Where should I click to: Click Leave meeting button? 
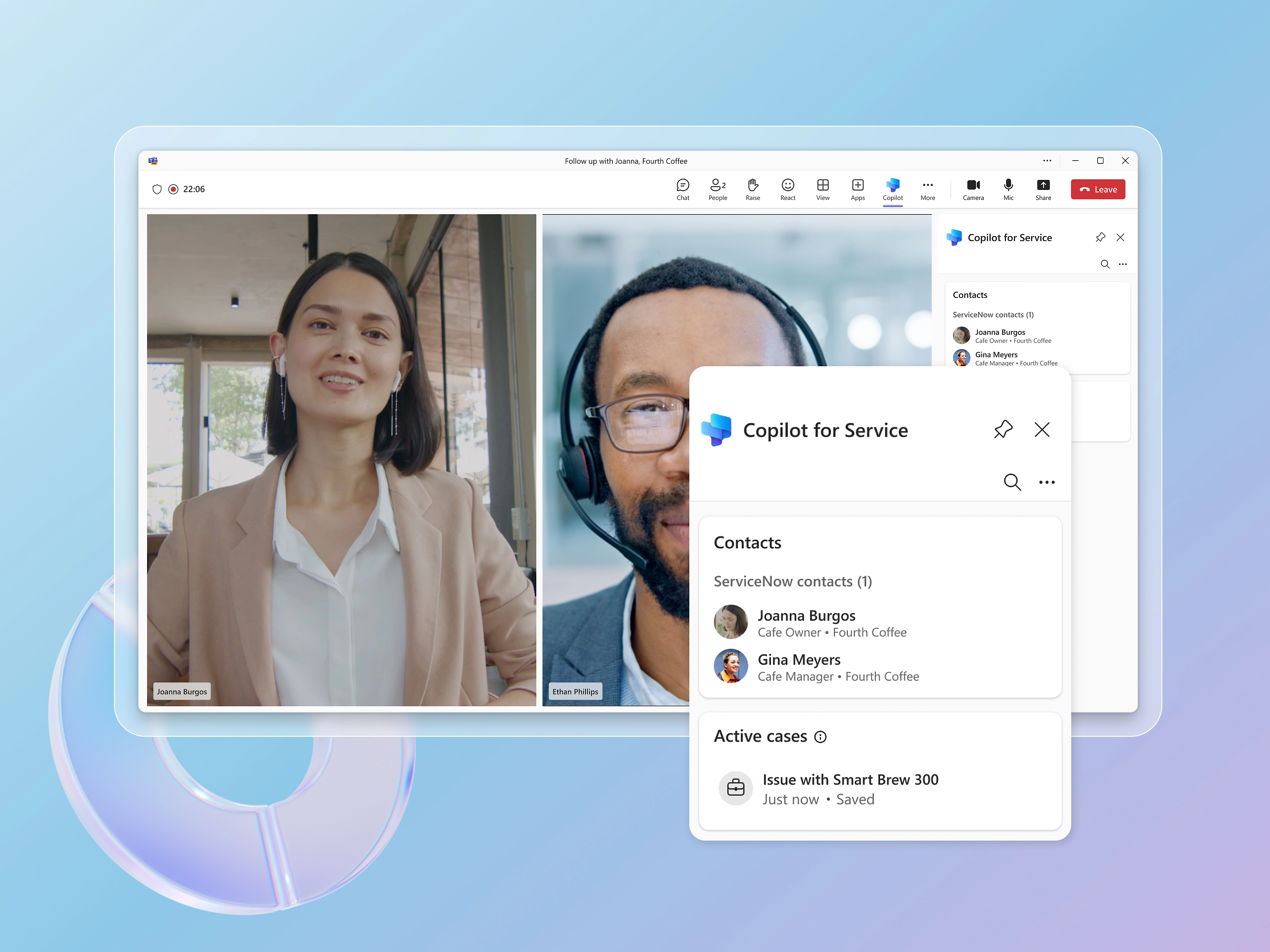pos(1097,189)
